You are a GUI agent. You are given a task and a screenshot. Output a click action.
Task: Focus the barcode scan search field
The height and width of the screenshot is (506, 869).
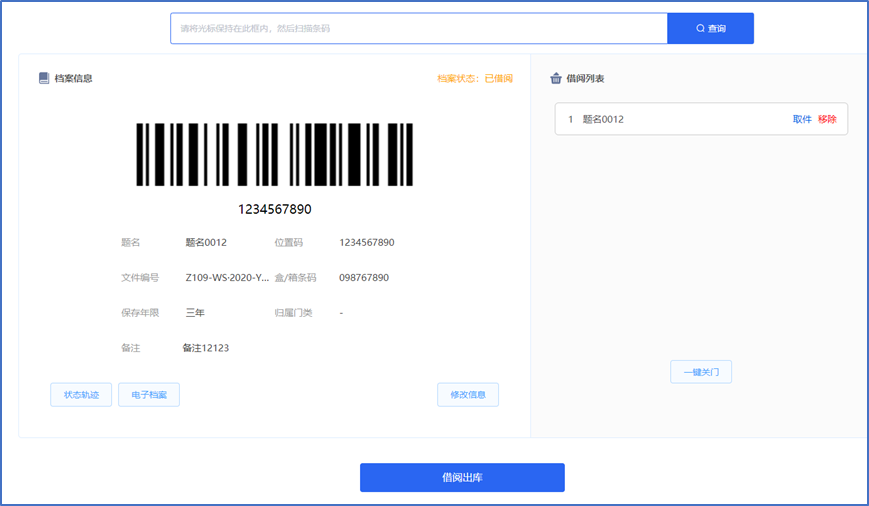pos(418,28)
